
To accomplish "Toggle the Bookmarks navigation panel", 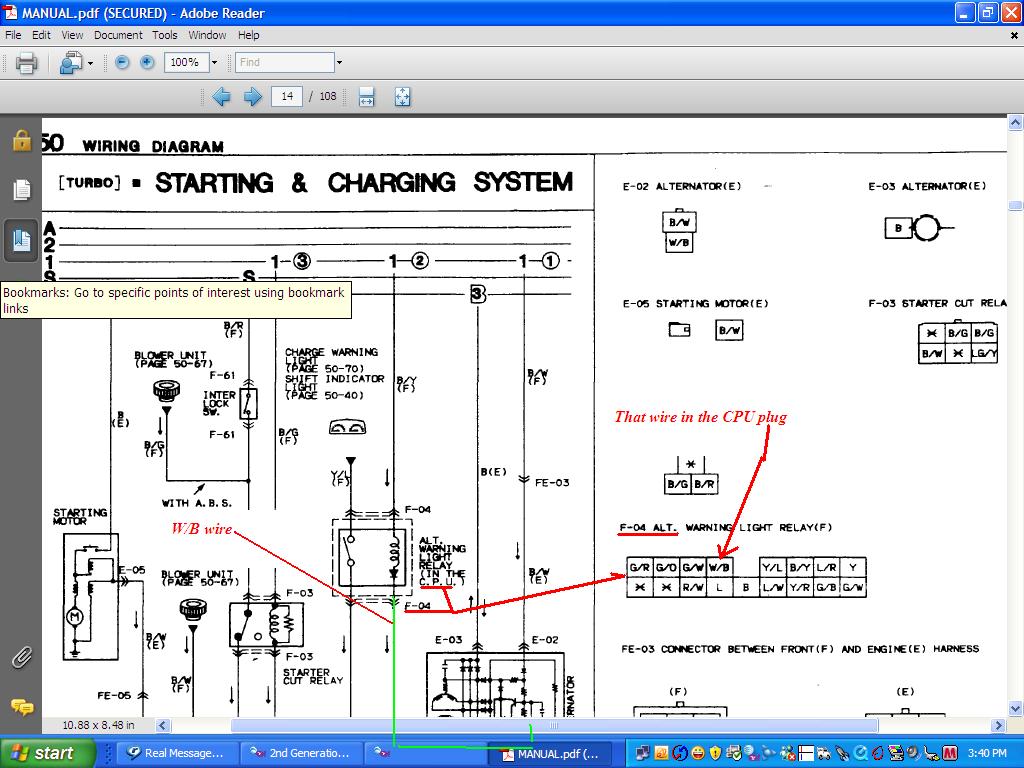I will [x=21, y=239].
